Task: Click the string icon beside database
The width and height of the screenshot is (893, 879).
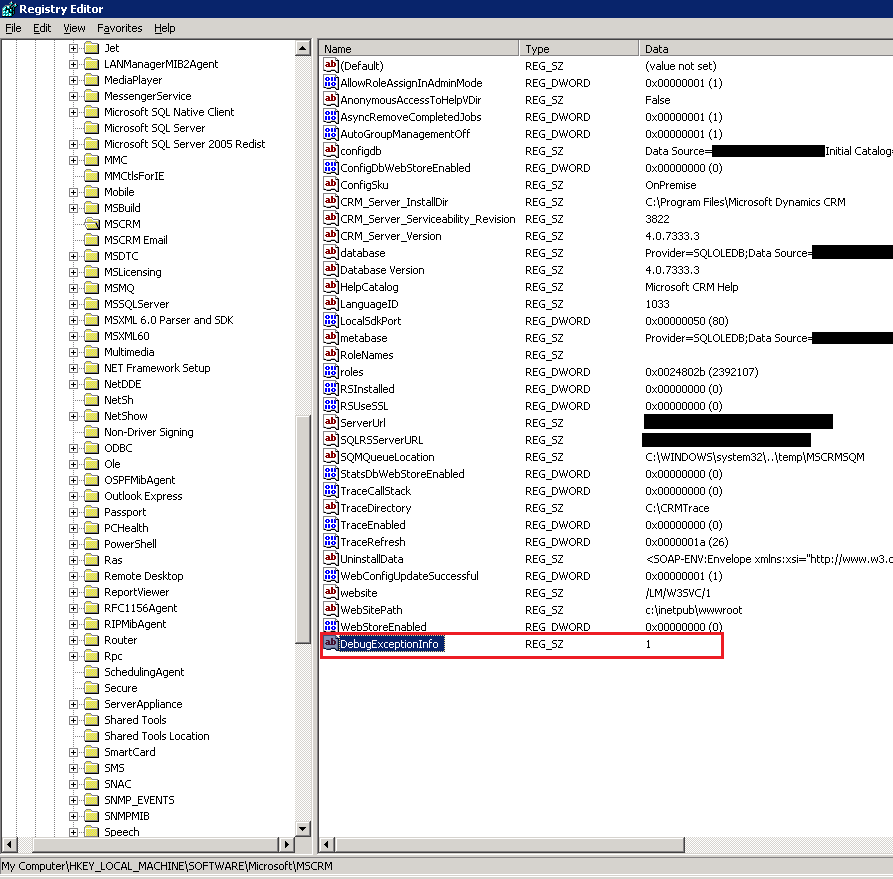Action: [x=330, y=252]
